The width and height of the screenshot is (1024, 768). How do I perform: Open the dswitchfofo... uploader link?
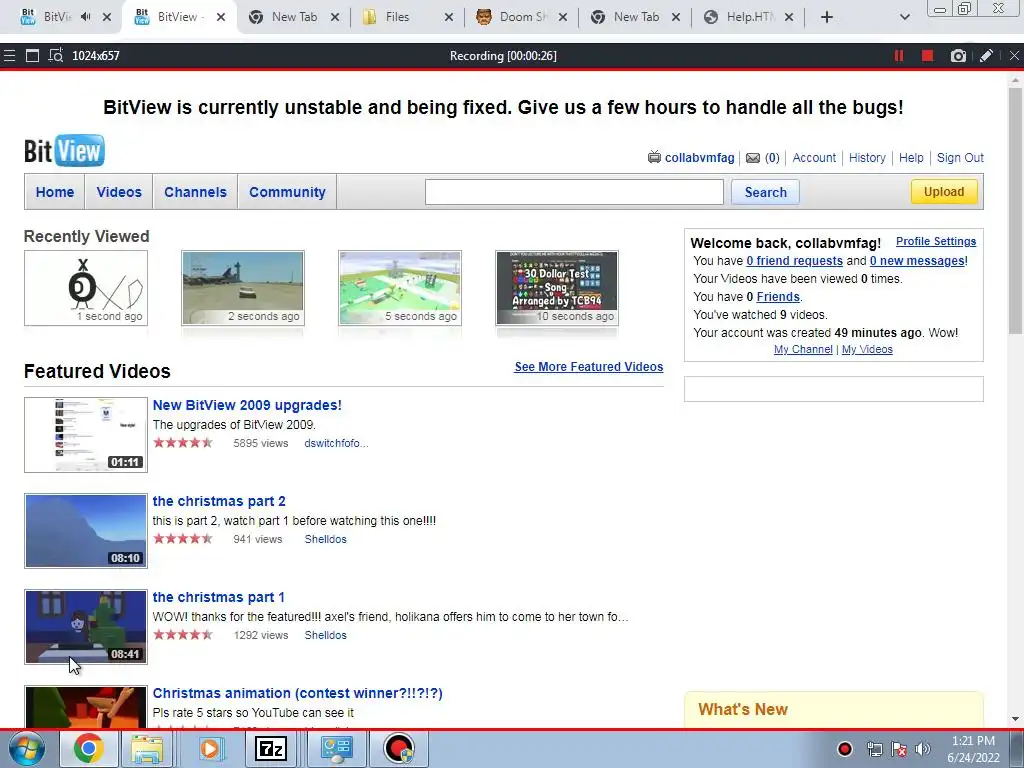click(336, 443)
